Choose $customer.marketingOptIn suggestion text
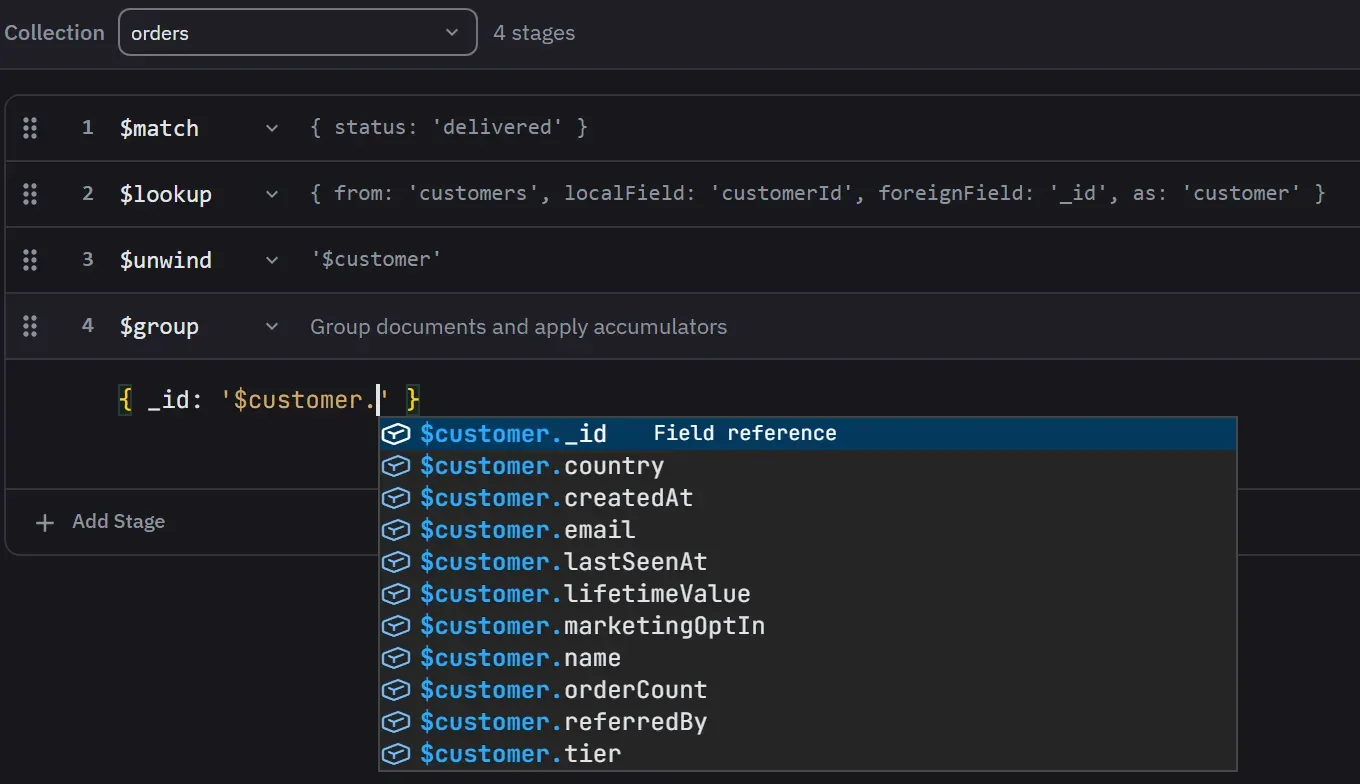Image resolution: width=1360 pixels, height=784 pixels. [x=592, y=626]
